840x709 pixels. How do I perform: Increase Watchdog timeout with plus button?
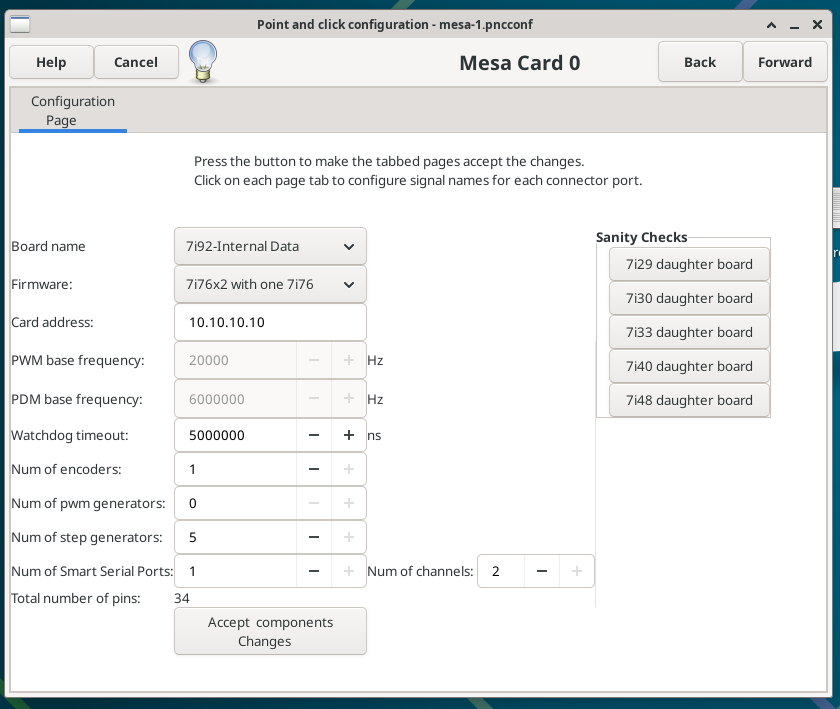coord(349,435)
